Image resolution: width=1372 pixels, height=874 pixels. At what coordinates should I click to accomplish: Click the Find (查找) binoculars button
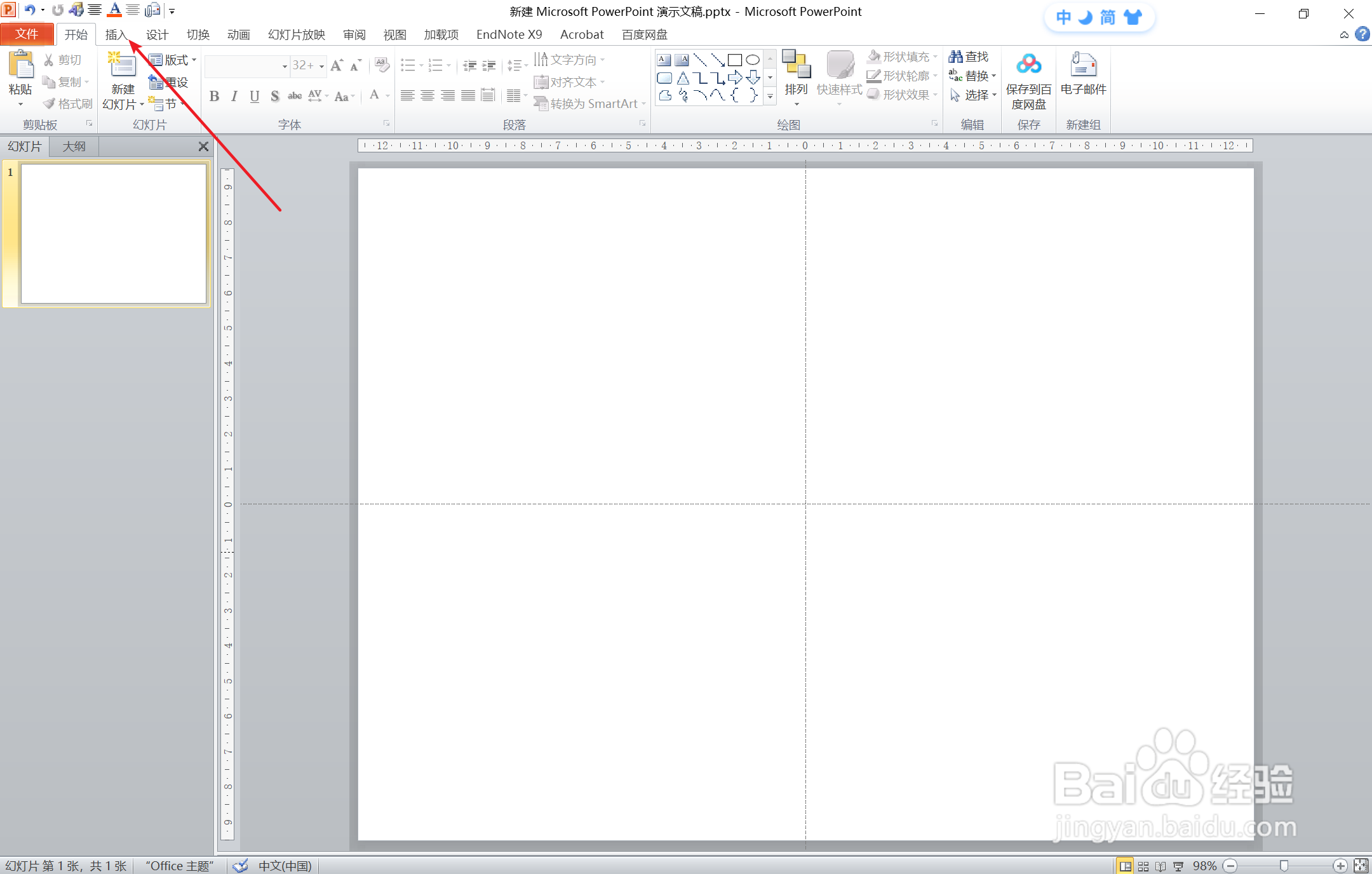(x=969, y=57)
